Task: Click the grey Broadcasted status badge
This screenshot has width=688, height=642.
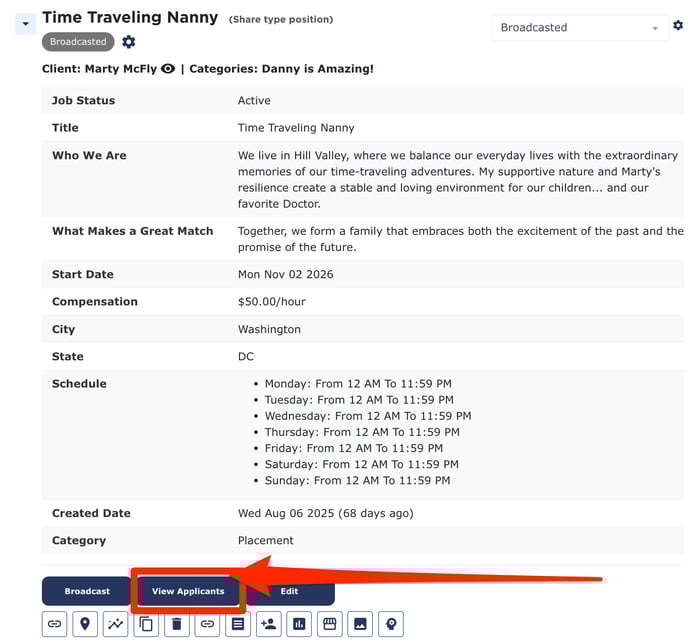Action: tap(78, 42)
